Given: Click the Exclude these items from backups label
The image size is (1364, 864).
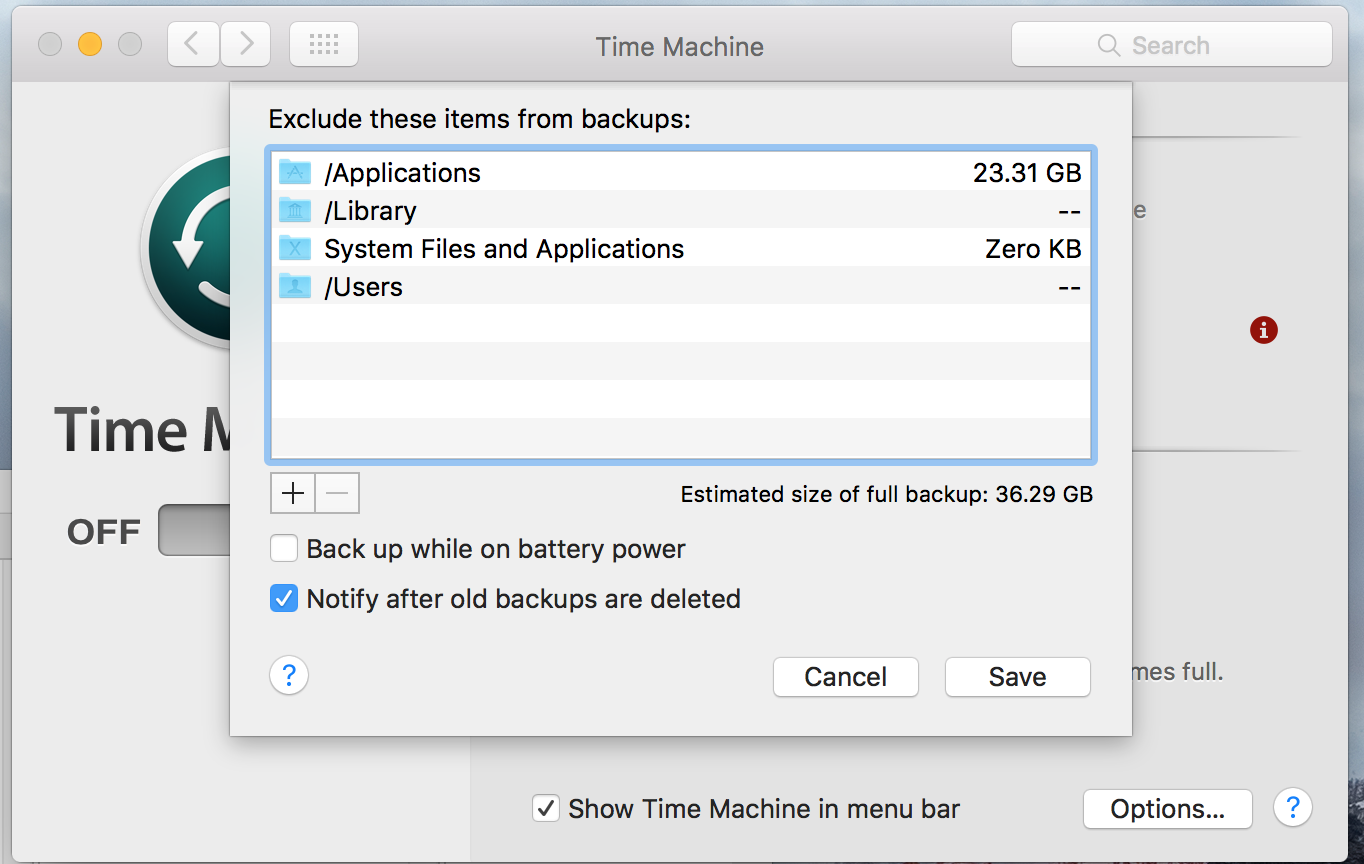Looking at the screenshot, I should coord(480,120).
